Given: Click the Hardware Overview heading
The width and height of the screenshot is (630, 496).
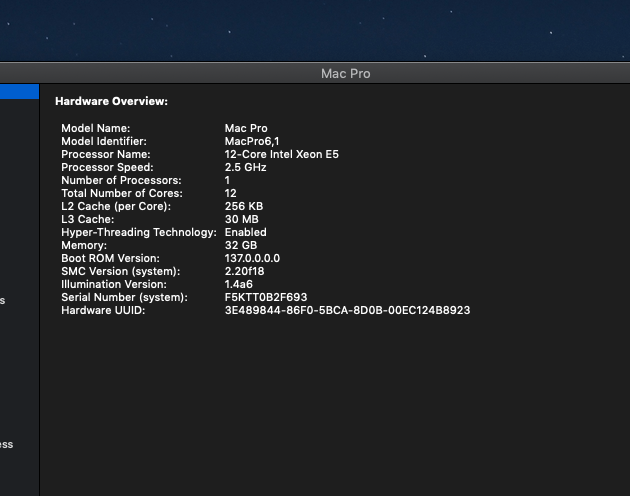Looking at the screenshot, I should point(111,101).
